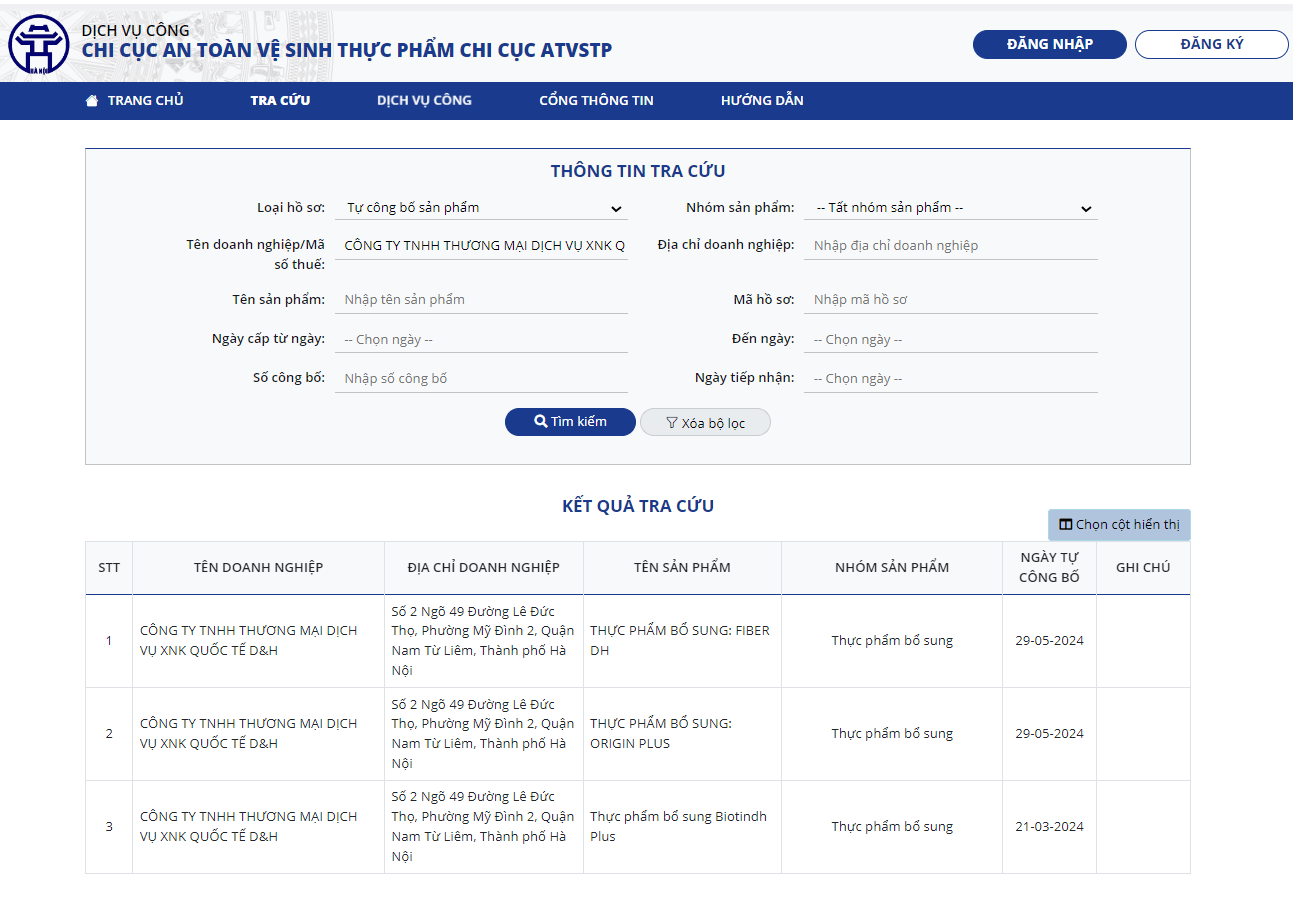1293x906 pixels.
Task: Open the Đến ngày date picker
Action: 950,340
